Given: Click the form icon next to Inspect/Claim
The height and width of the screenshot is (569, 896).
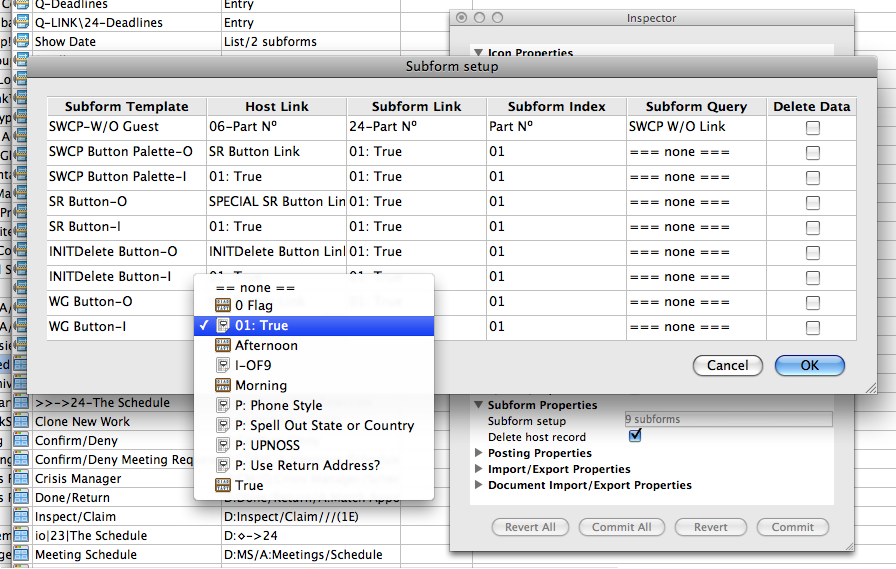Looking at the screenshot, I should coord(21,517).
